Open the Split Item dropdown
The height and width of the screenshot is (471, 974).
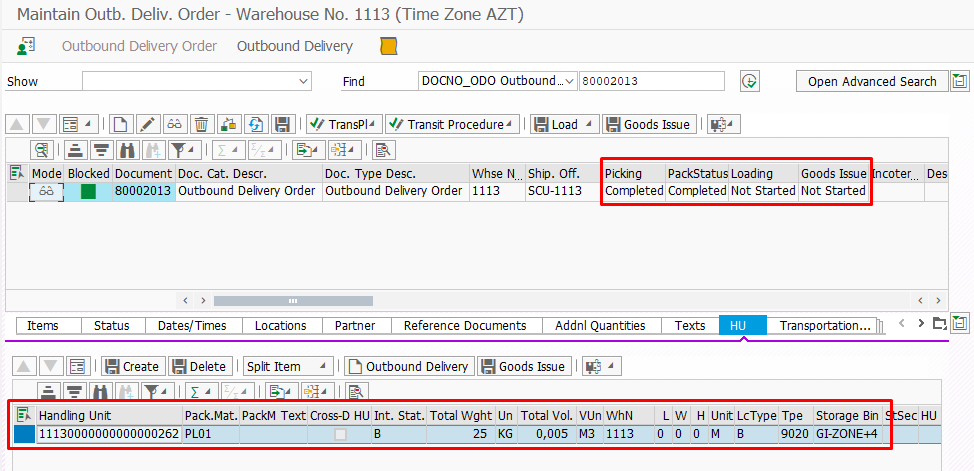[323, 367]
